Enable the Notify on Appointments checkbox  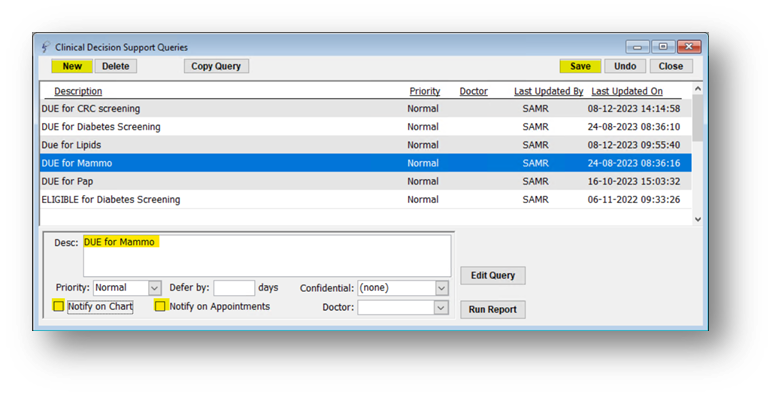160,306
